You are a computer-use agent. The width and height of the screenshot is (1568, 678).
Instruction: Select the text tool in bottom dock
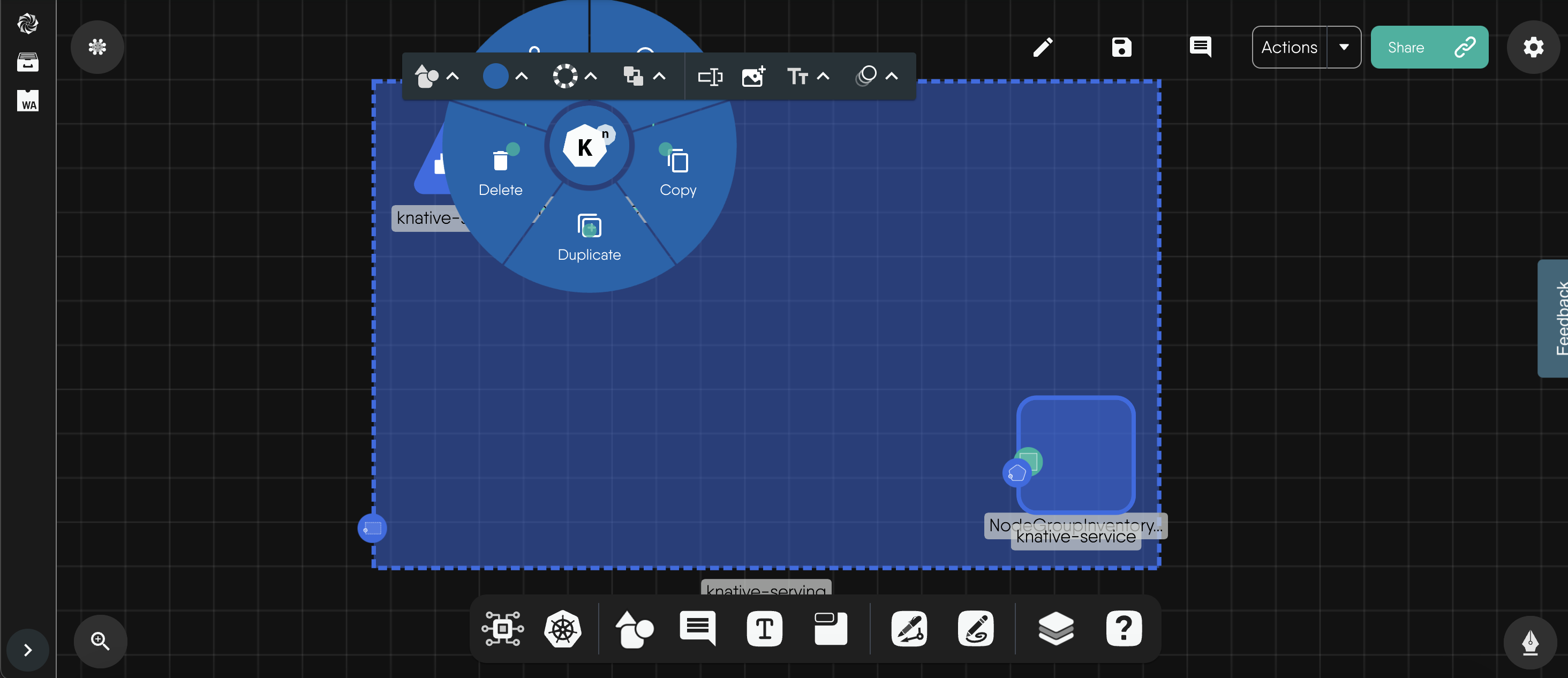pyautogui.click(x=764, y=628)
